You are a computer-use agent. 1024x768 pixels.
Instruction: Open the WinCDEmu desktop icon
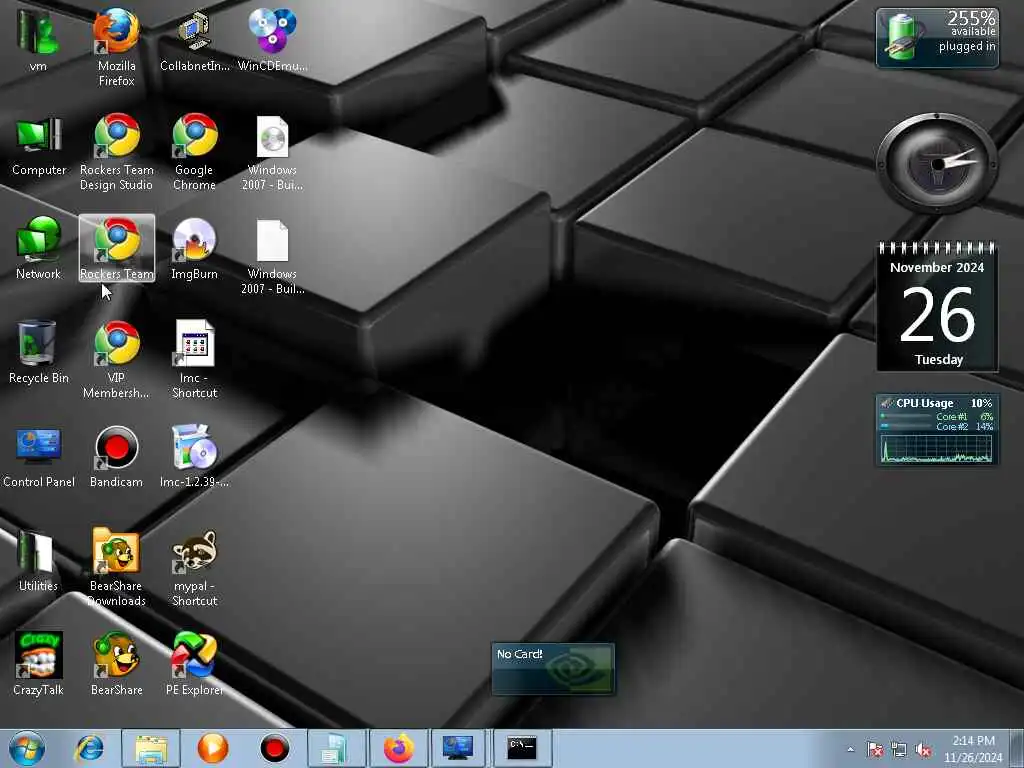pos(272,39)
